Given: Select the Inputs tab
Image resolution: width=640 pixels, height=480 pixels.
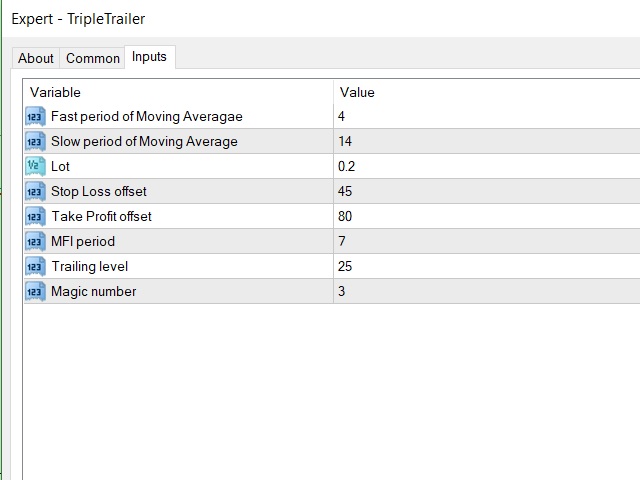Looking at the screenshot, I should pos(149,57).
